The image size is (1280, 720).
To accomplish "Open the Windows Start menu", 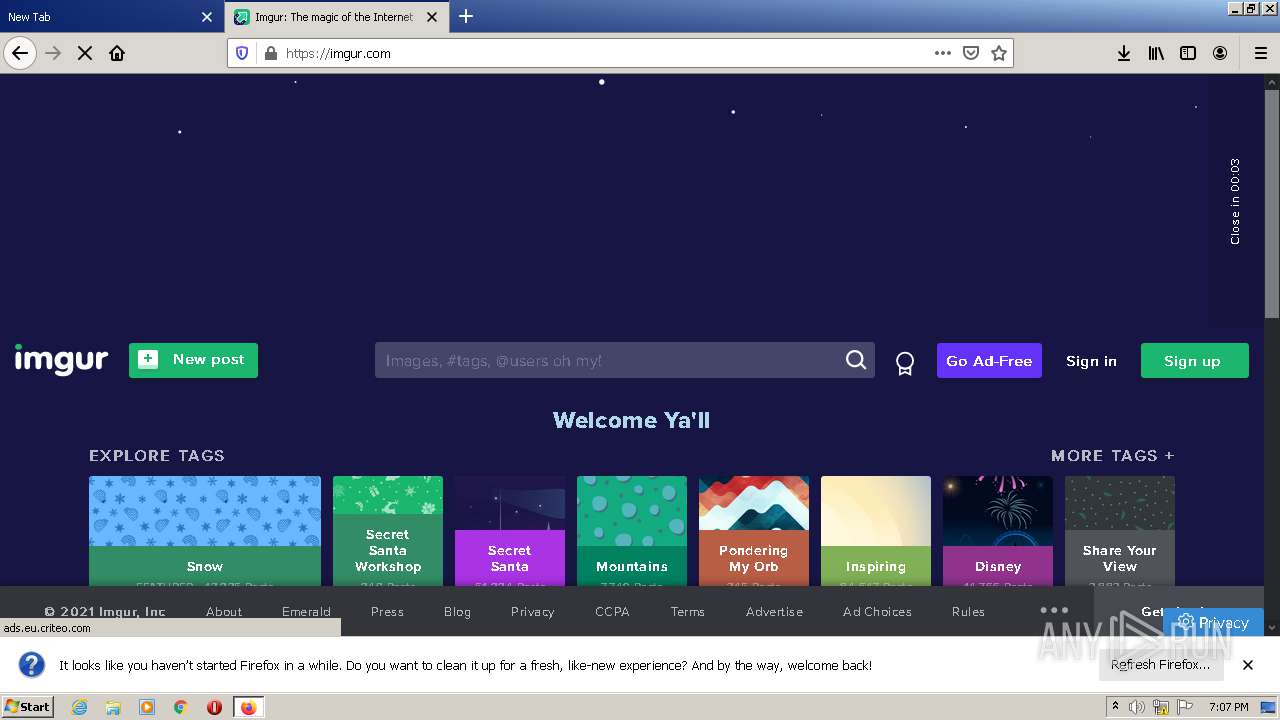I will (x=27, y=707).
